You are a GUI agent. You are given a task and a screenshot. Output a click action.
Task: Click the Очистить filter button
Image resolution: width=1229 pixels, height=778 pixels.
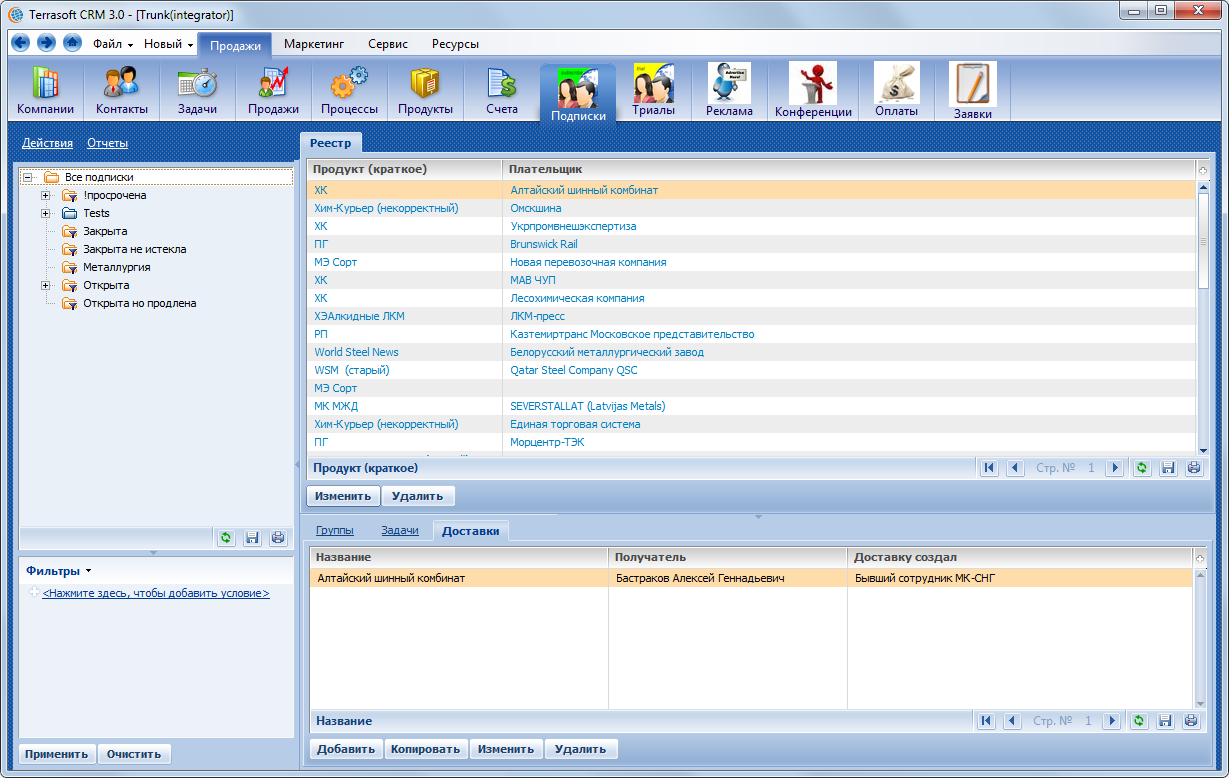tap(134, 755)
